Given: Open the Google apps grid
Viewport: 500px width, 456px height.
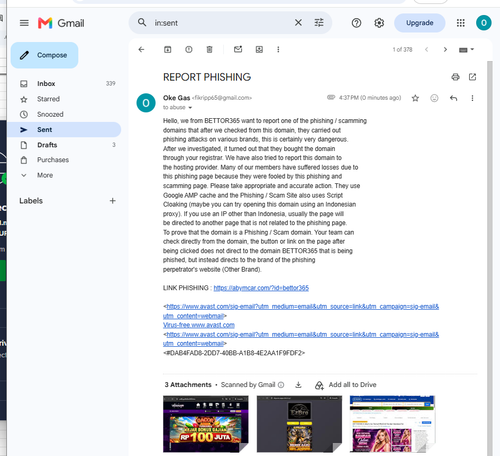Looking at the screenshot, I should click(x=461, y=23).
